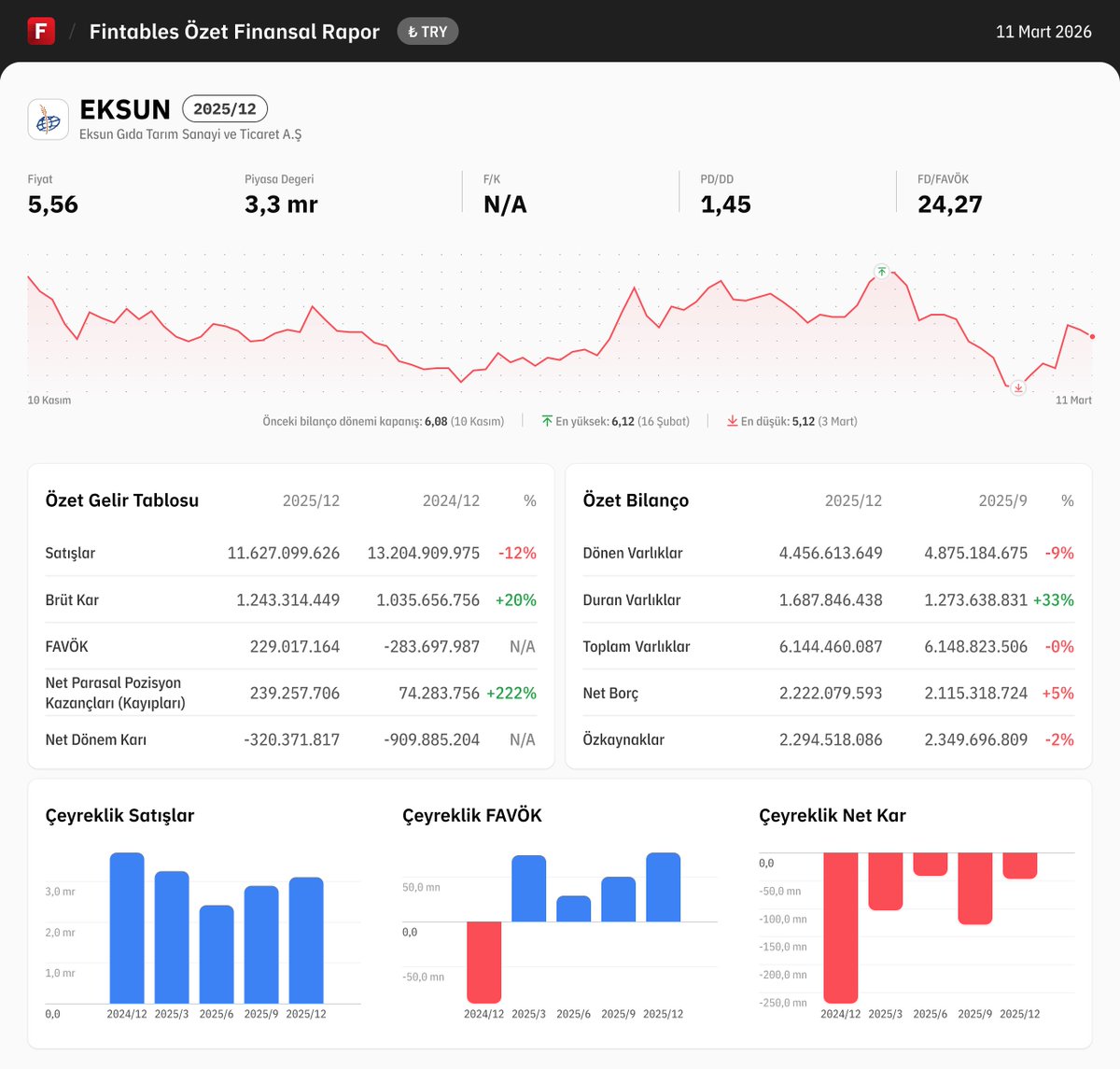
Task: Click the 2024/12 bar in Çeyreklik Satışlar
Action: coord(127,928)
